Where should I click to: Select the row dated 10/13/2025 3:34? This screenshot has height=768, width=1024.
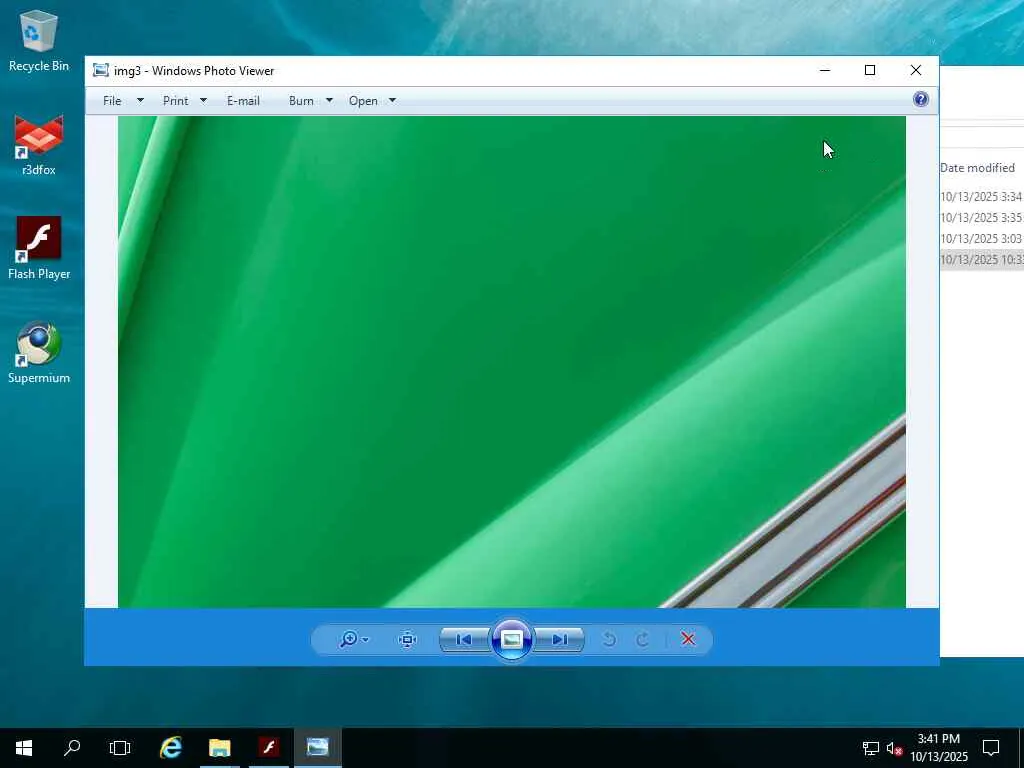coord(982,197)
